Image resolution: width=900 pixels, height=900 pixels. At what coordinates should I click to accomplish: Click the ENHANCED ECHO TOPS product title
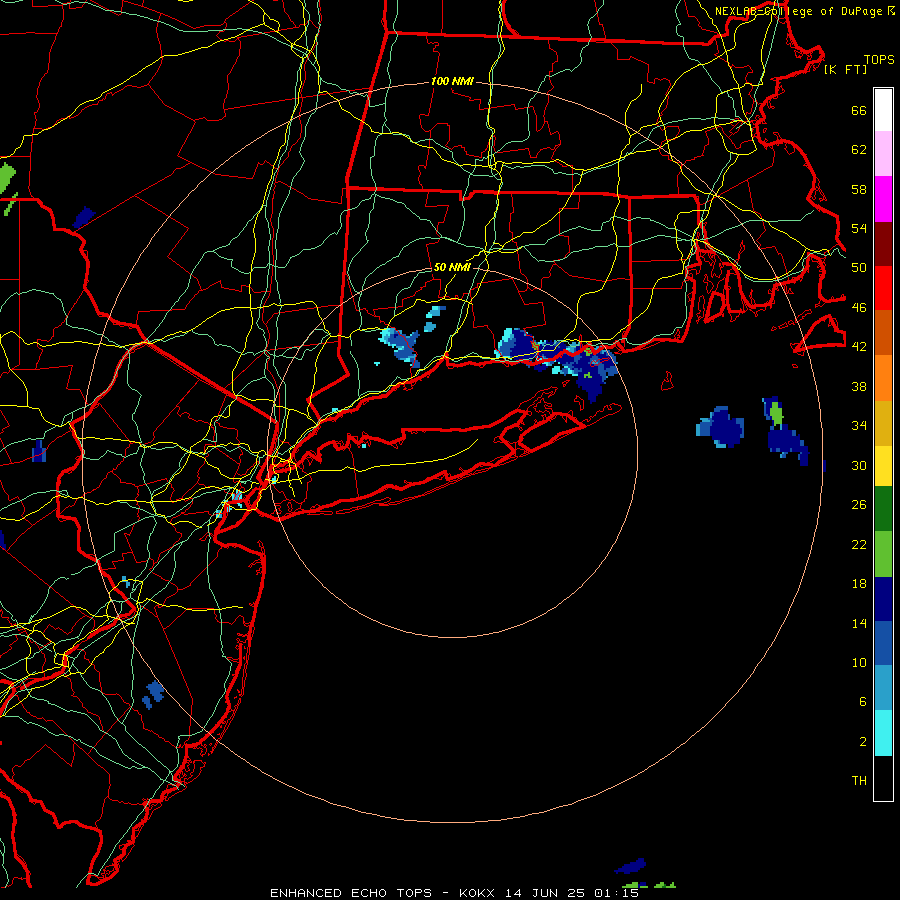click(351, 893)
